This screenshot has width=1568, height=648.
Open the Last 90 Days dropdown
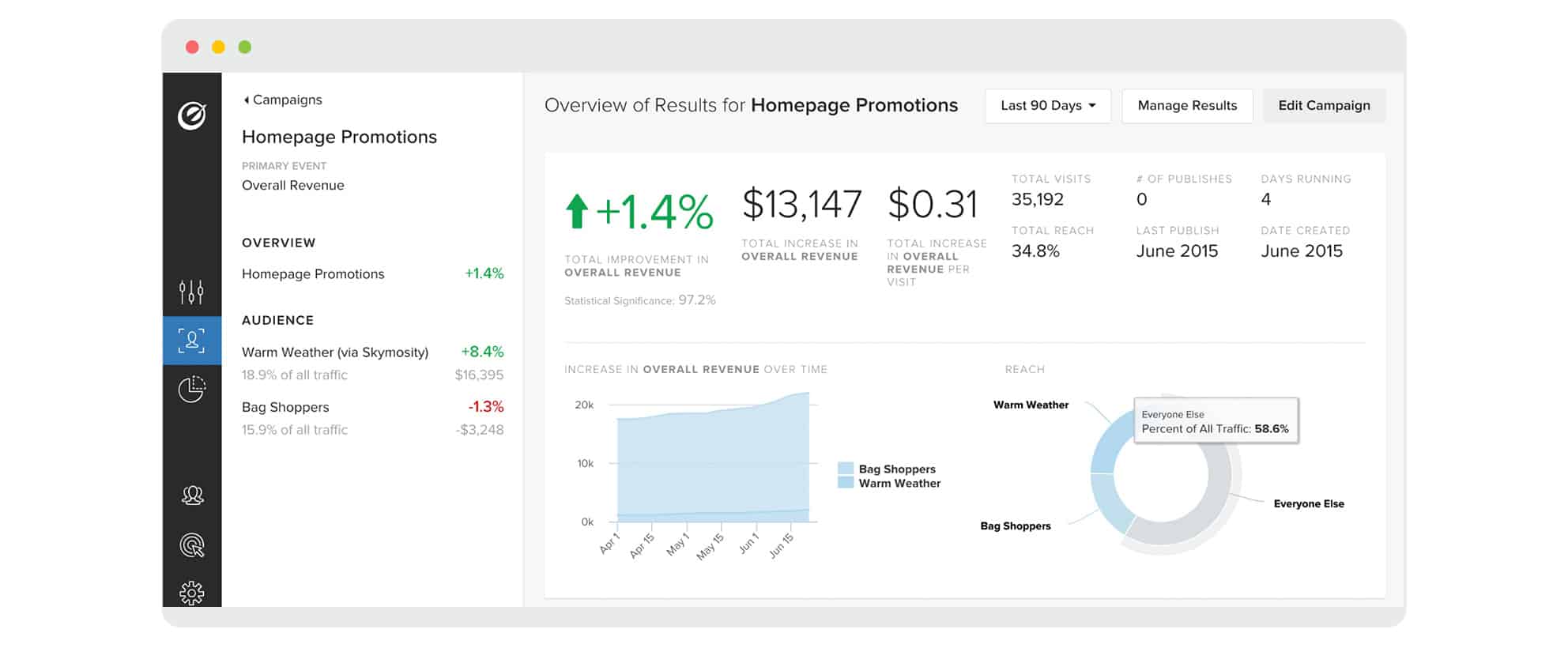[x=1047, y=106]
